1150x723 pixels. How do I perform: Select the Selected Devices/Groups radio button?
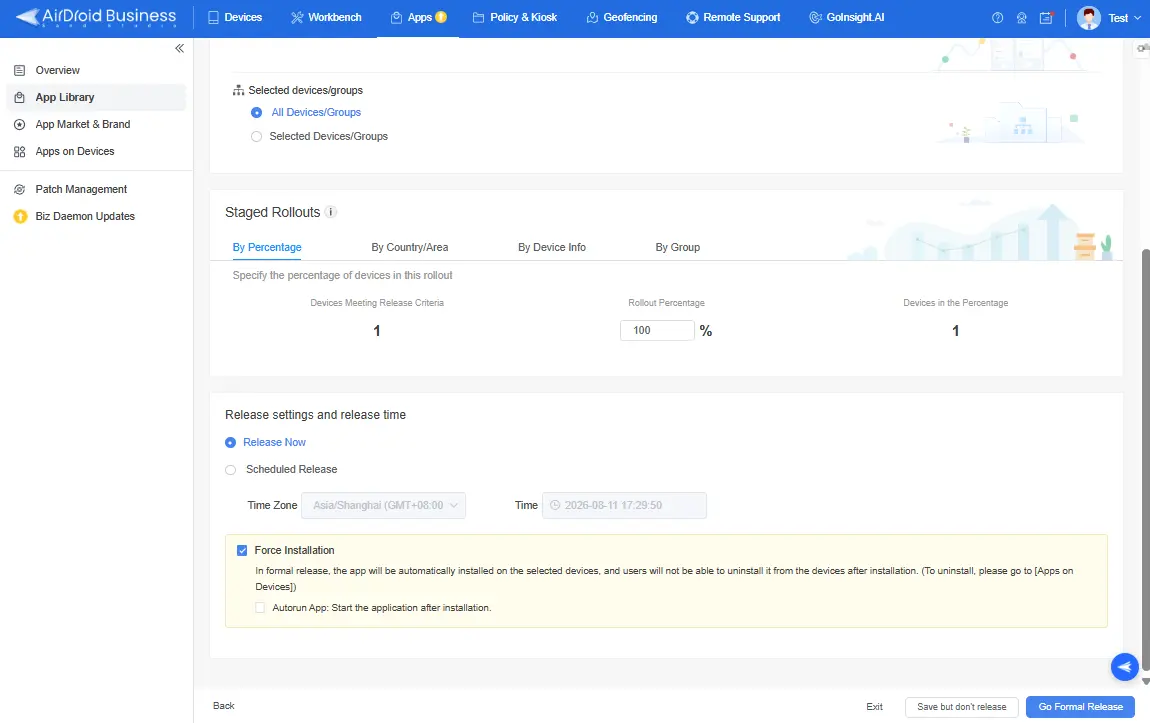256,136
